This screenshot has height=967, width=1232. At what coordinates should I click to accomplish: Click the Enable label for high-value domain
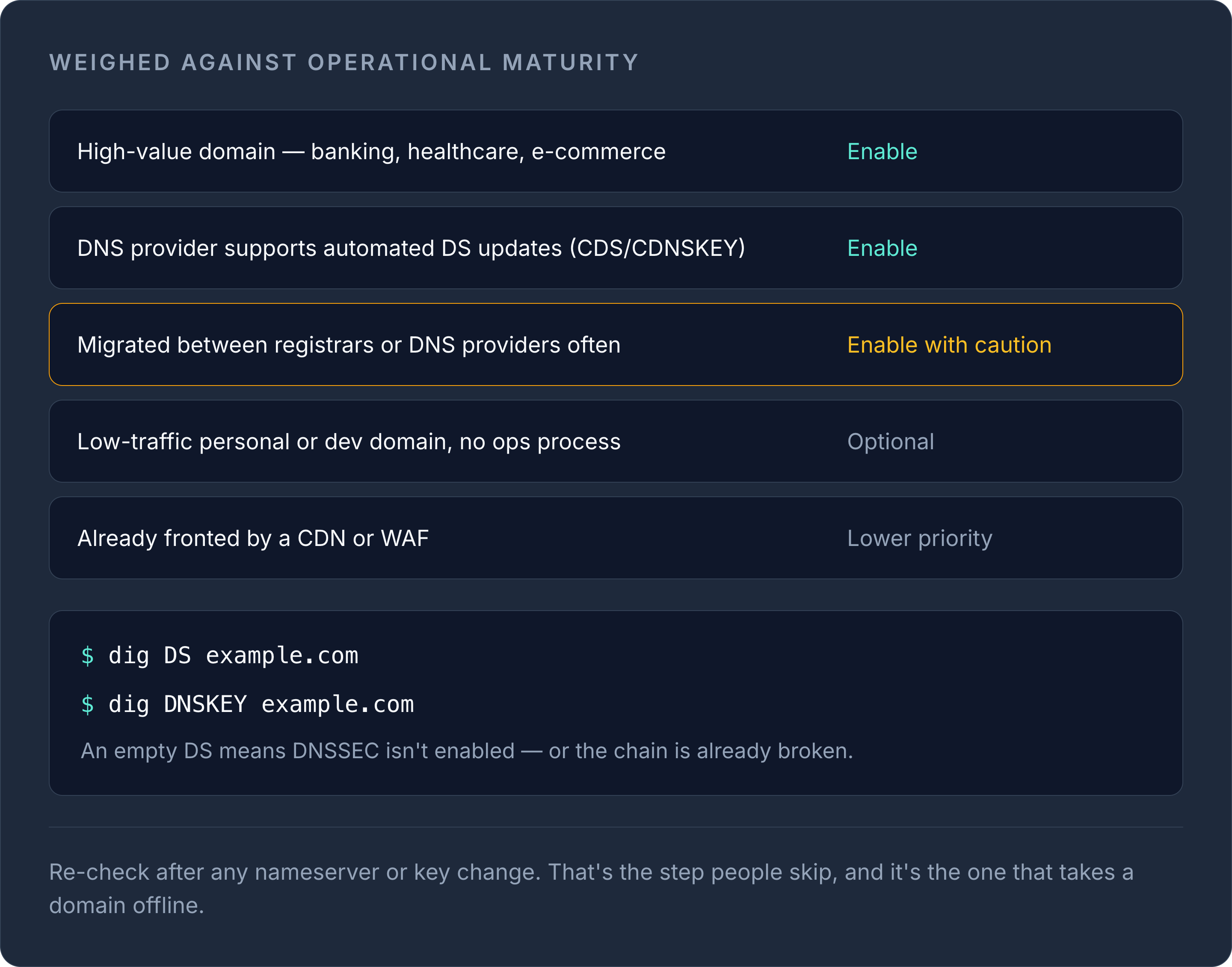click(x=882, y=152)
